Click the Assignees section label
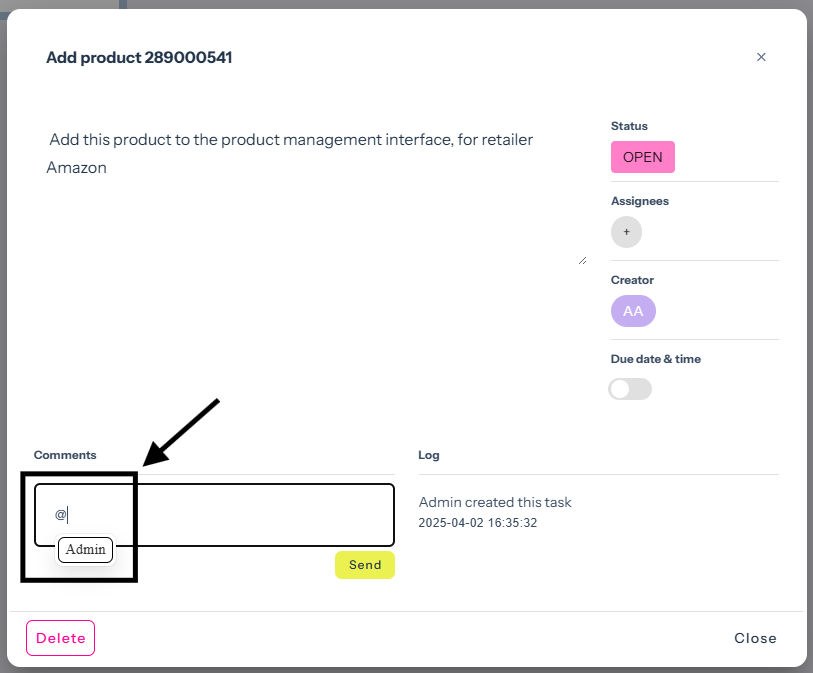813x673 pixels. [639, 201]
